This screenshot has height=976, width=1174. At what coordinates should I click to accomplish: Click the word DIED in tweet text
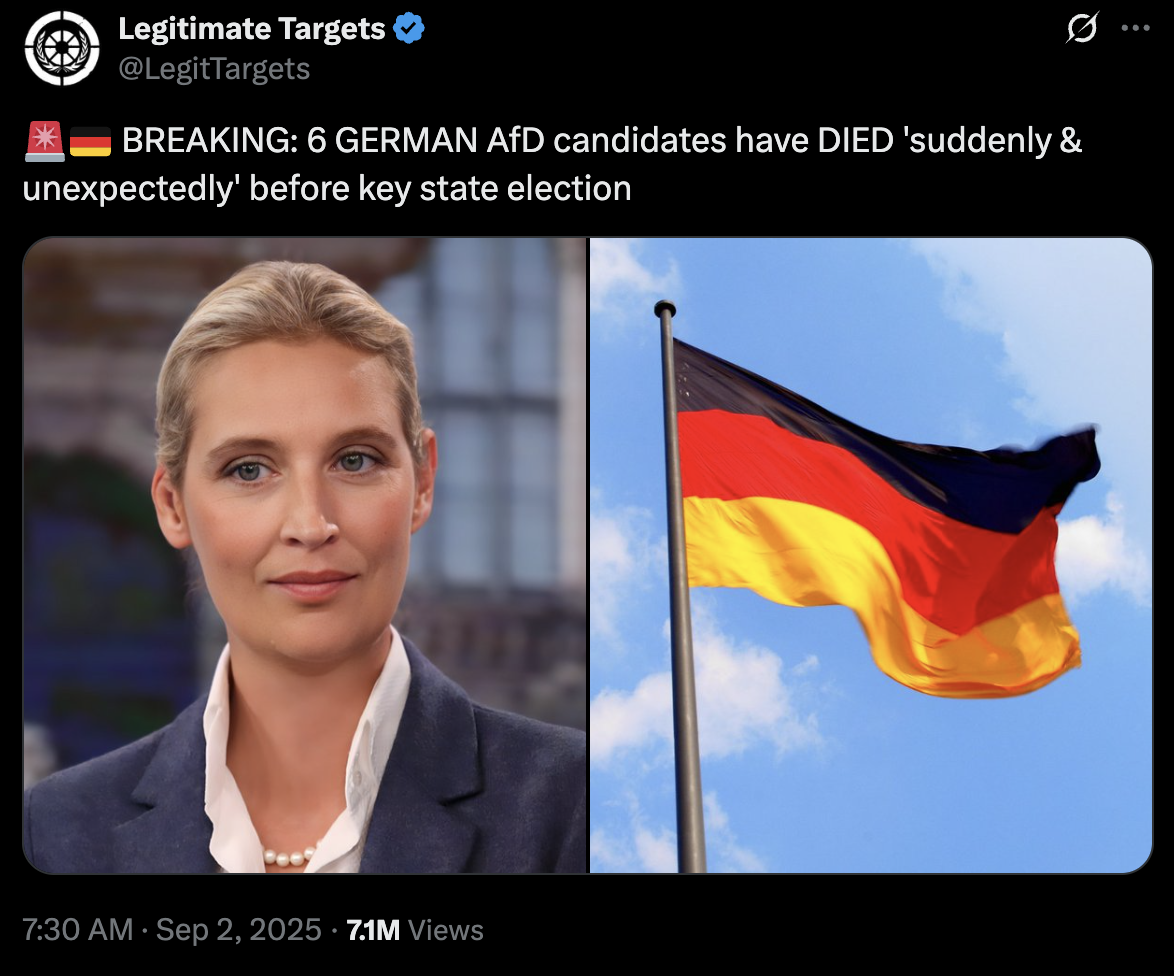tap(856, 140)
